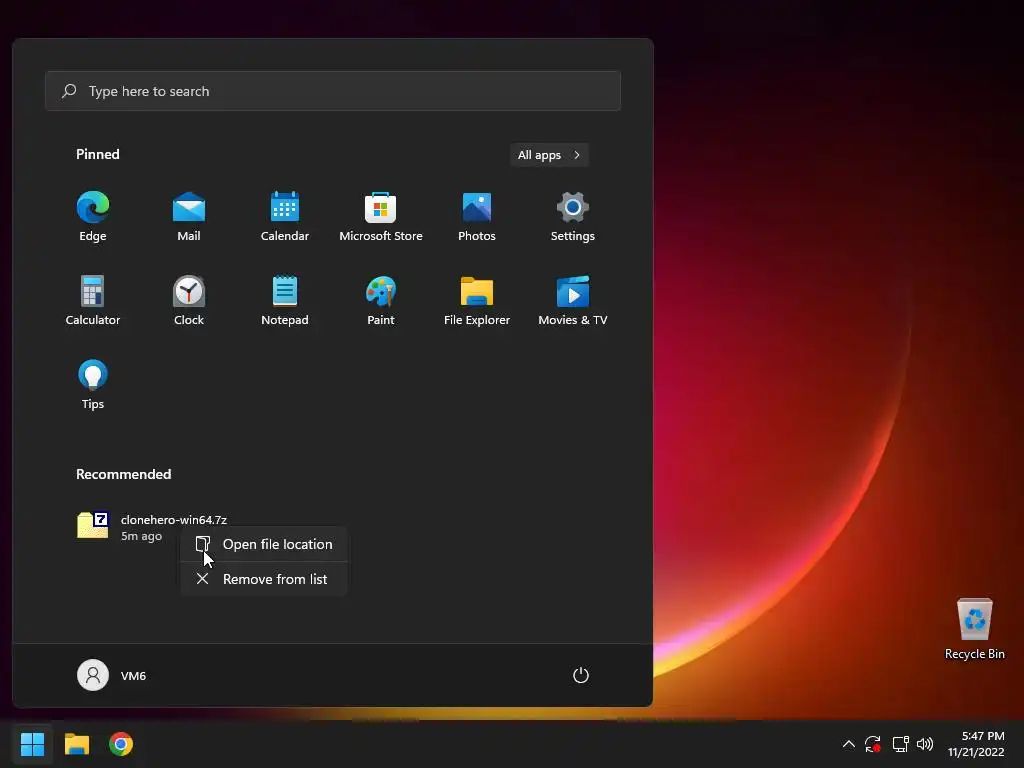This screenshot has height=768, width=1024.
Task: Open Settings from the pinned apps
Action: [x=573, y=217]
